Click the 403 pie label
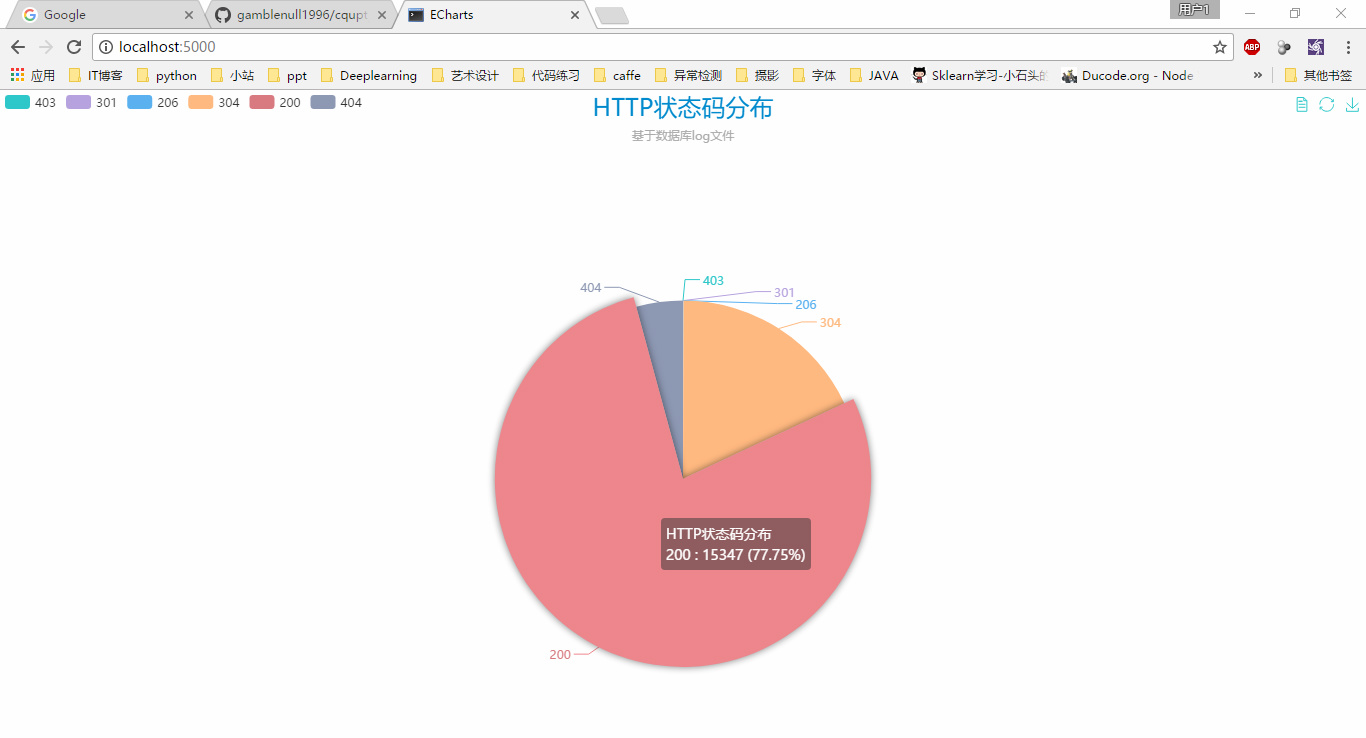 pos(713,281)
